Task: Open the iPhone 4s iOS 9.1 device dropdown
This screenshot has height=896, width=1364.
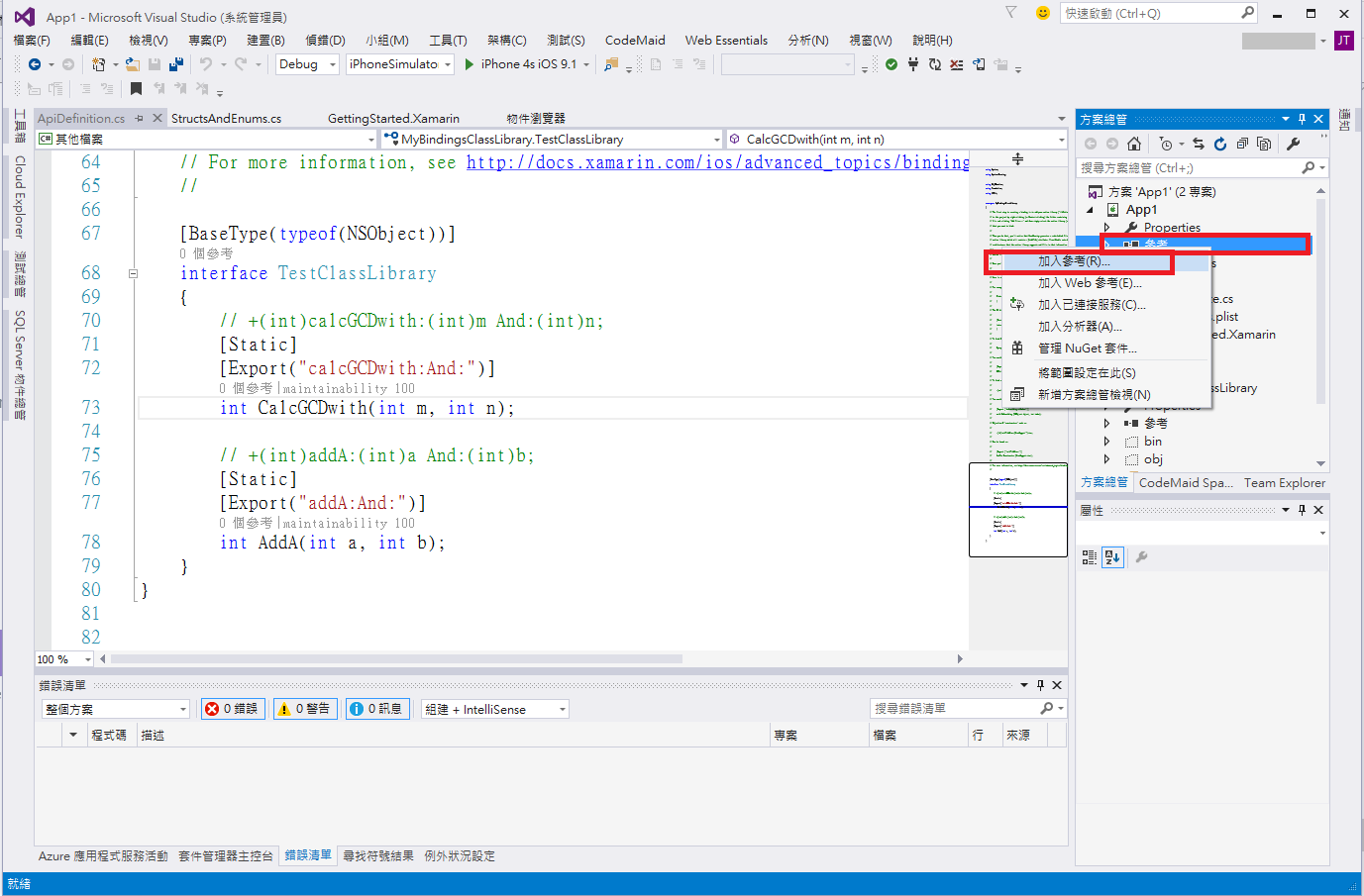Action: pos(586,64)
